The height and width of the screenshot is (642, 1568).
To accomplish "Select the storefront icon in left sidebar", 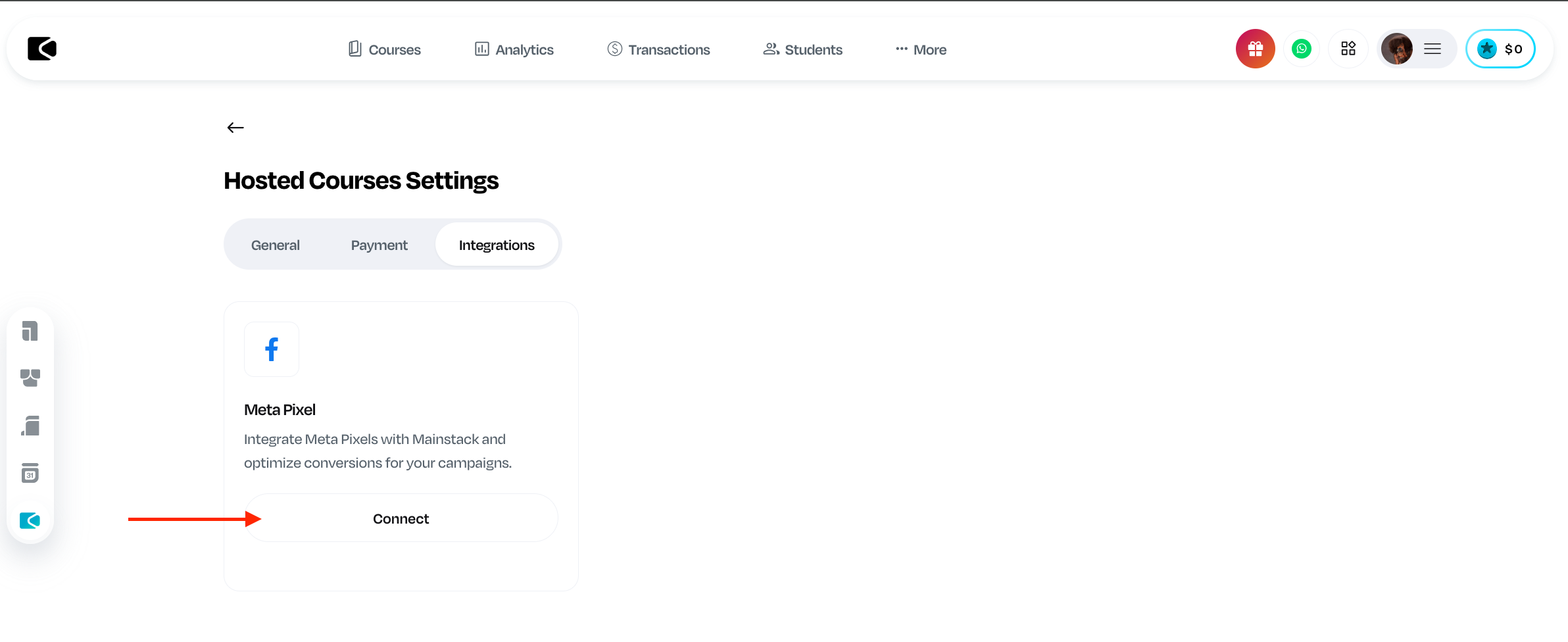I will coord(30,378).
